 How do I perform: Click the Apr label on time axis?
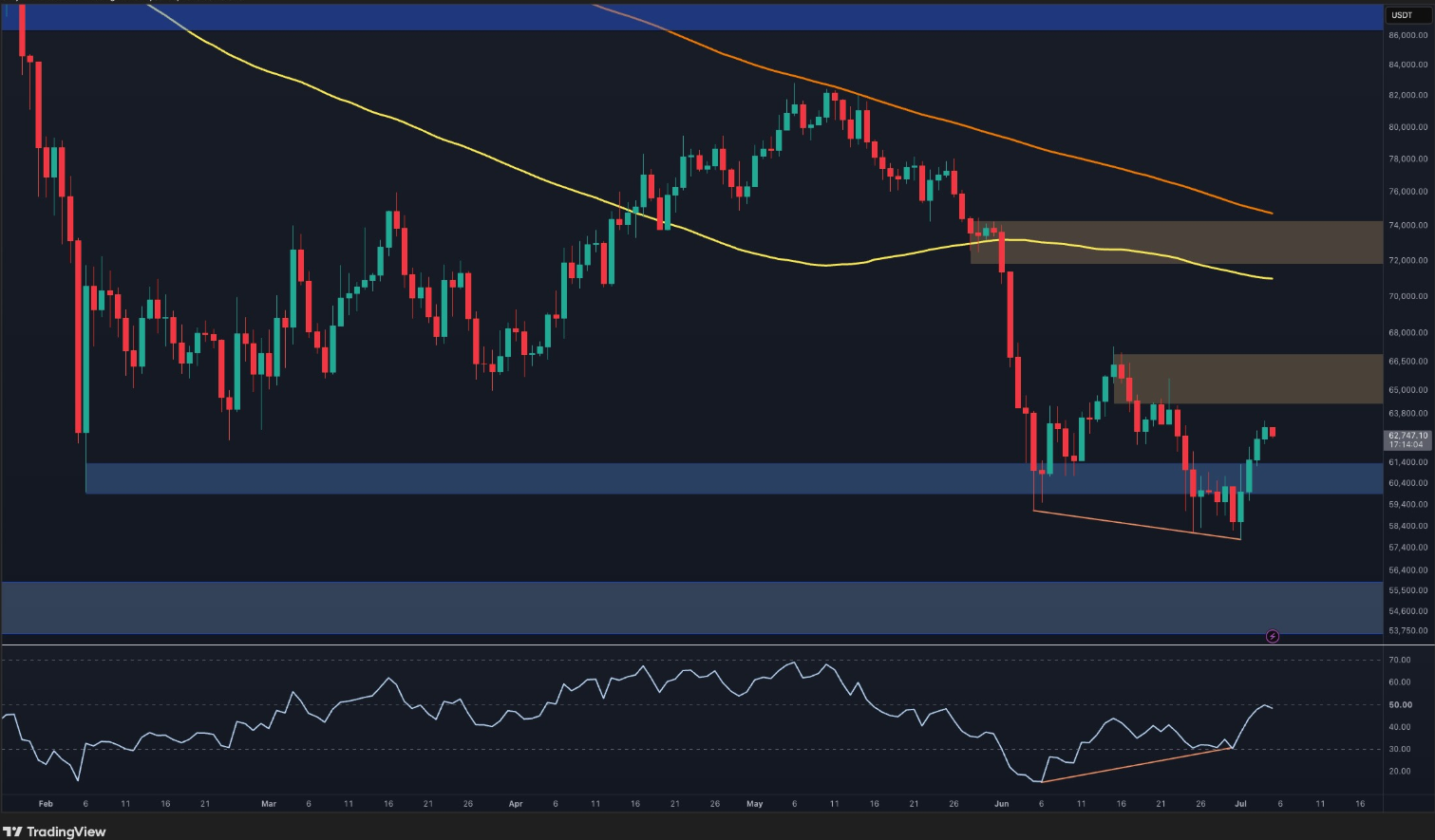516,804
